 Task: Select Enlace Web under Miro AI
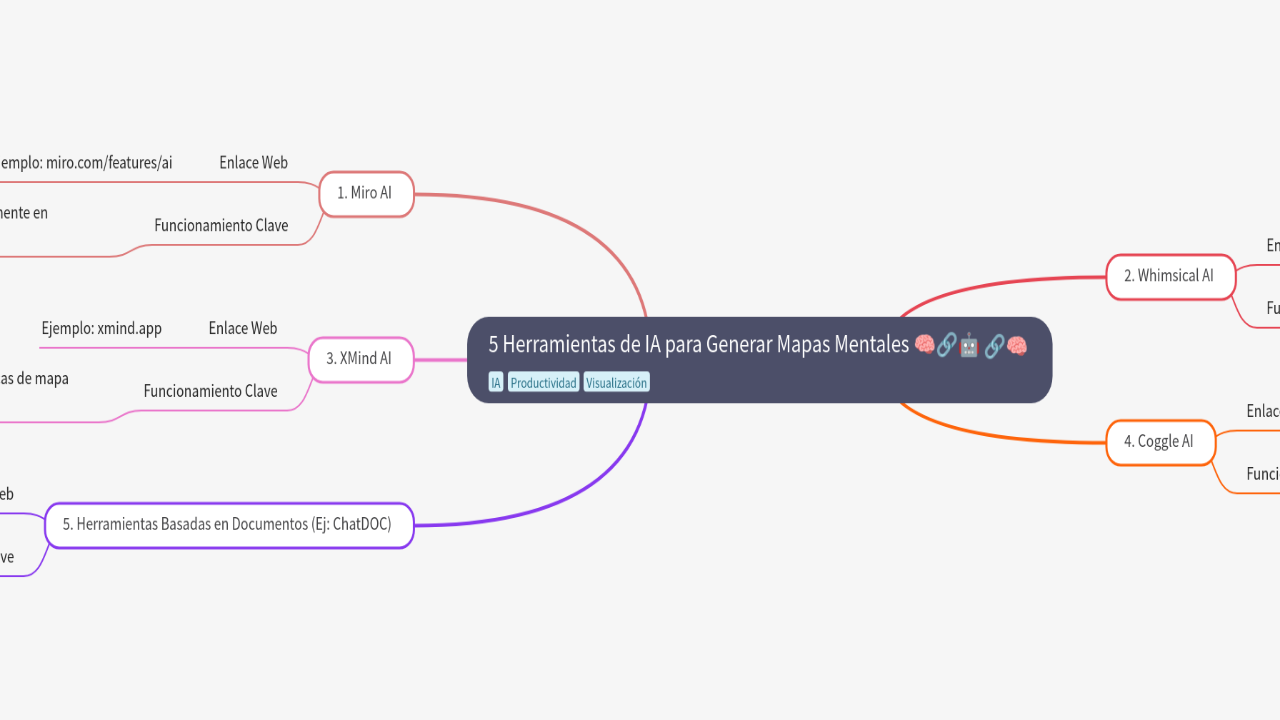coord(253,163)
